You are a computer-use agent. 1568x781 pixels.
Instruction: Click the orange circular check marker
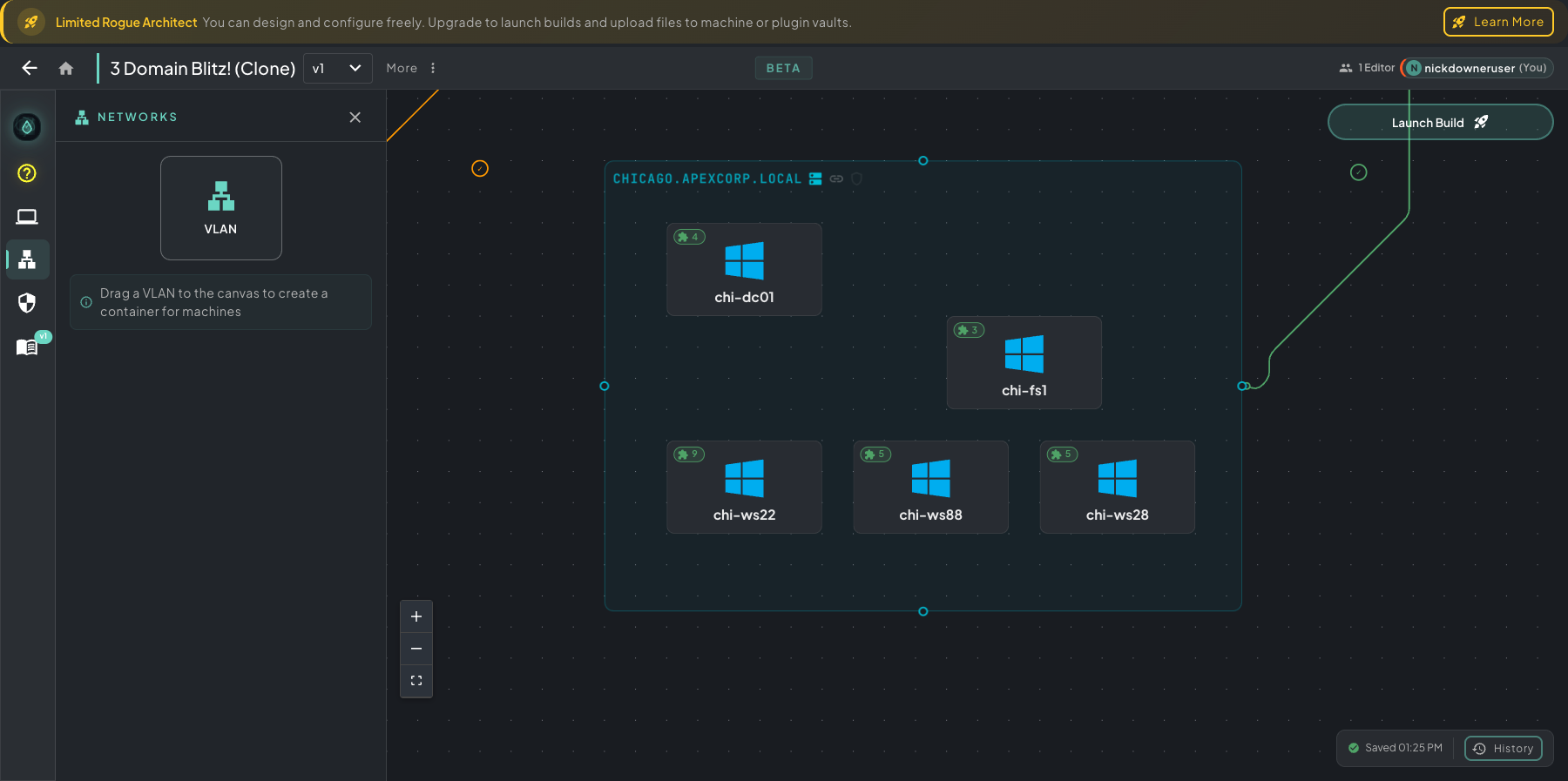point(480,169)
